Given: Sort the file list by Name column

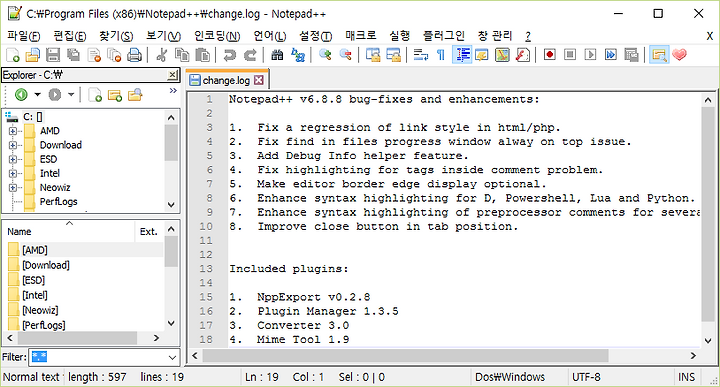Looking at the screenshot, I should pos(69,232).
